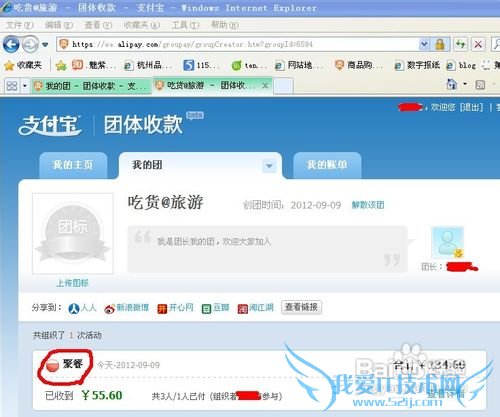Screen dimensions: 500x417
Task: Stop loading with the red X button
Action: 478,44
